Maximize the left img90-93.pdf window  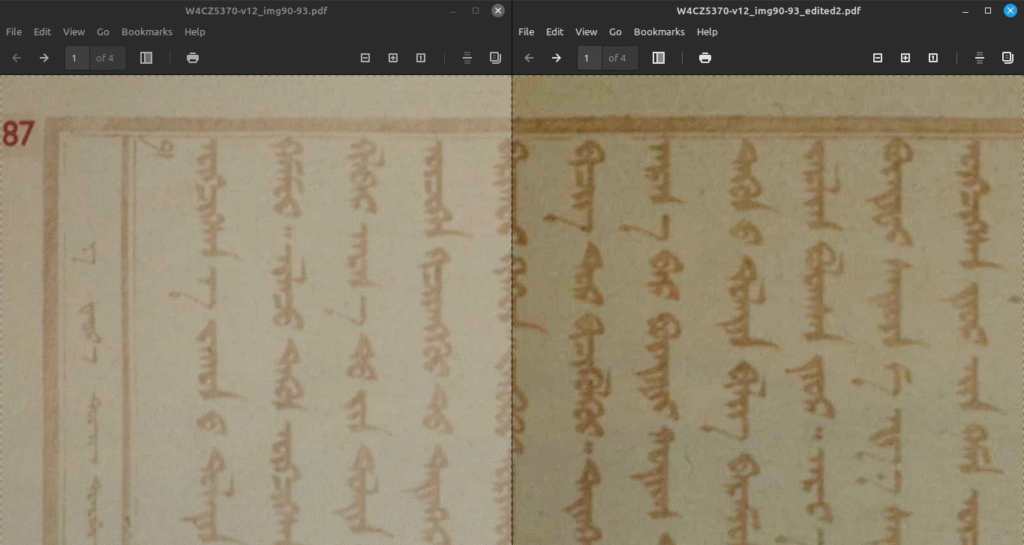click(475, 10)
